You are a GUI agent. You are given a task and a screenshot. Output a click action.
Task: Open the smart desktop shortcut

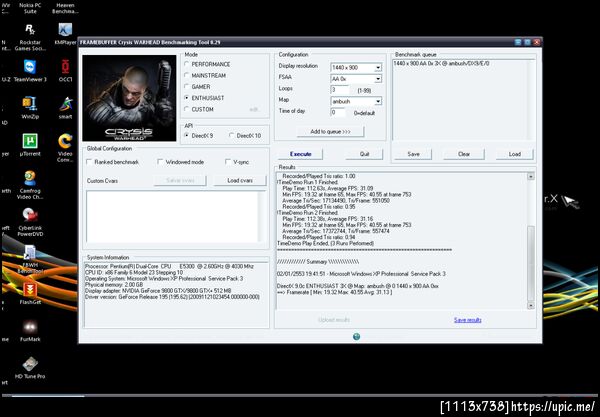65,108
